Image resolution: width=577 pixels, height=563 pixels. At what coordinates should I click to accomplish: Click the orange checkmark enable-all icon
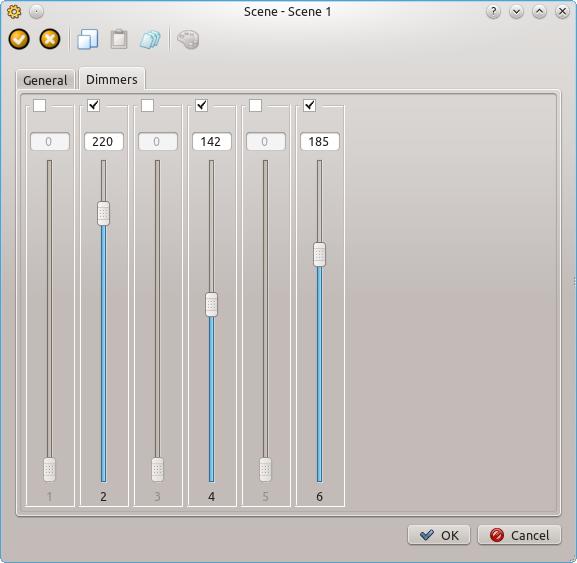(19, 39)
